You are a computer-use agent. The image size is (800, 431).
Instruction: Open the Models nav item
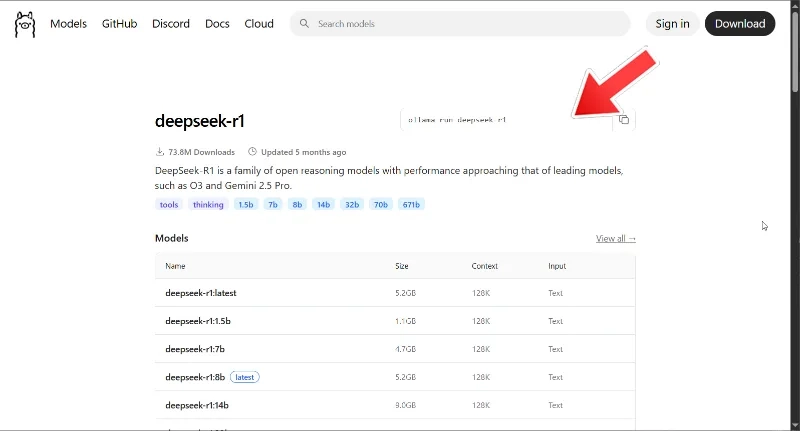68,23
